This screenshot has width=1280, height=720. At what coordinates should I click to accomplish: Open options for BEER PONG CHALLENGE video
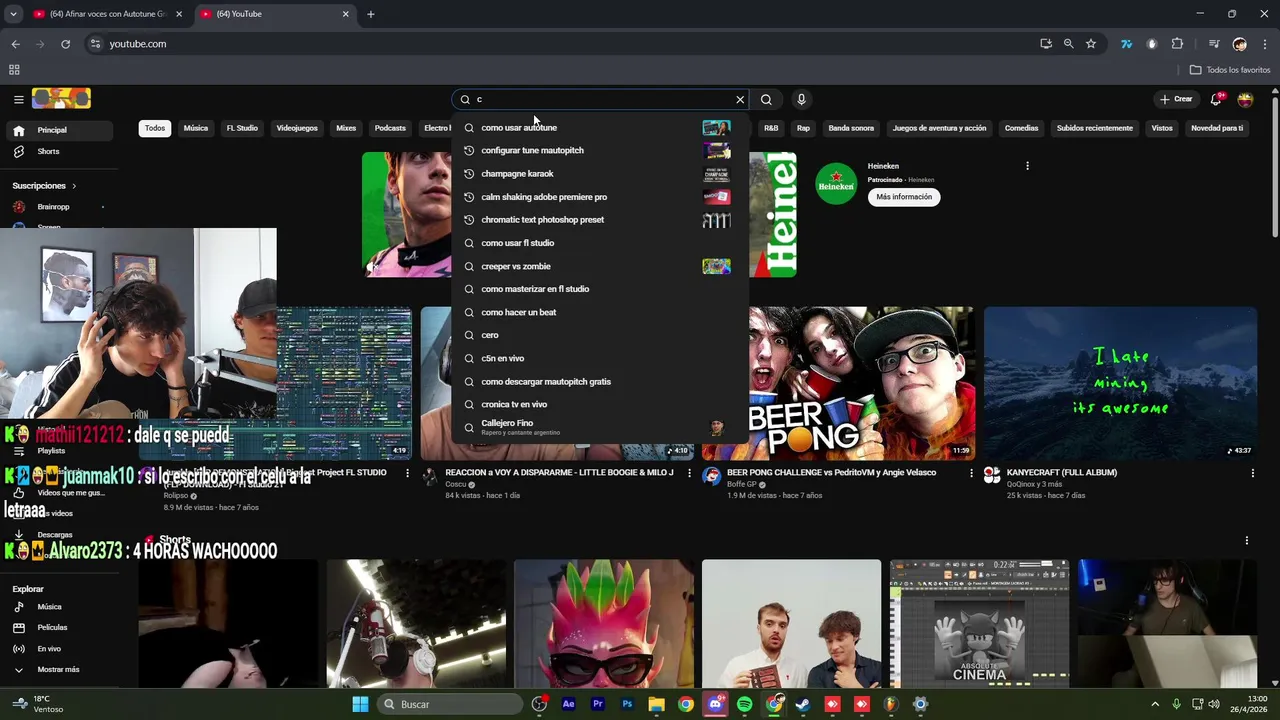(x=971, y=473)
